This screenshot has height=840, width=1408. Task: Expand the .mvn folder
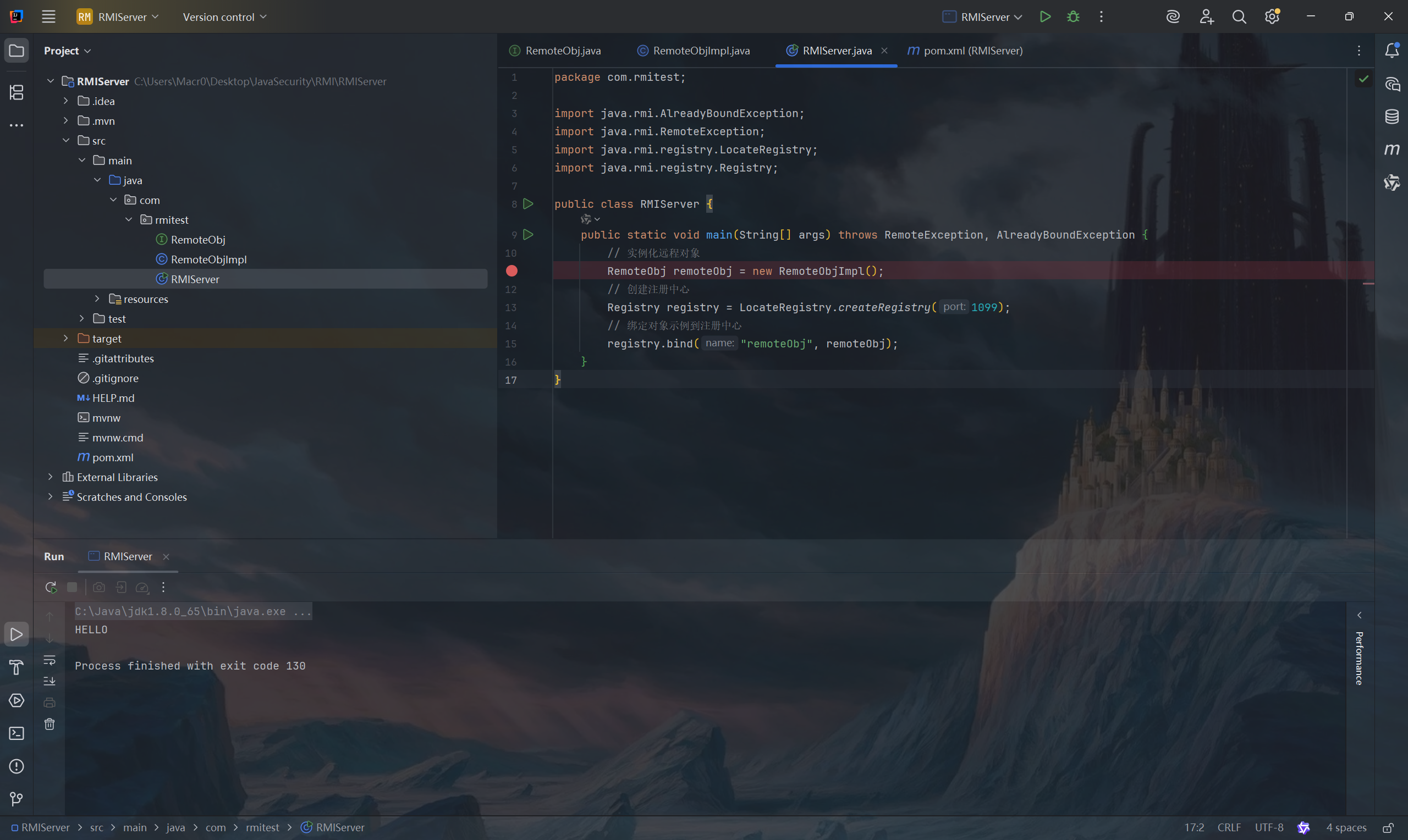coord(65,120)
